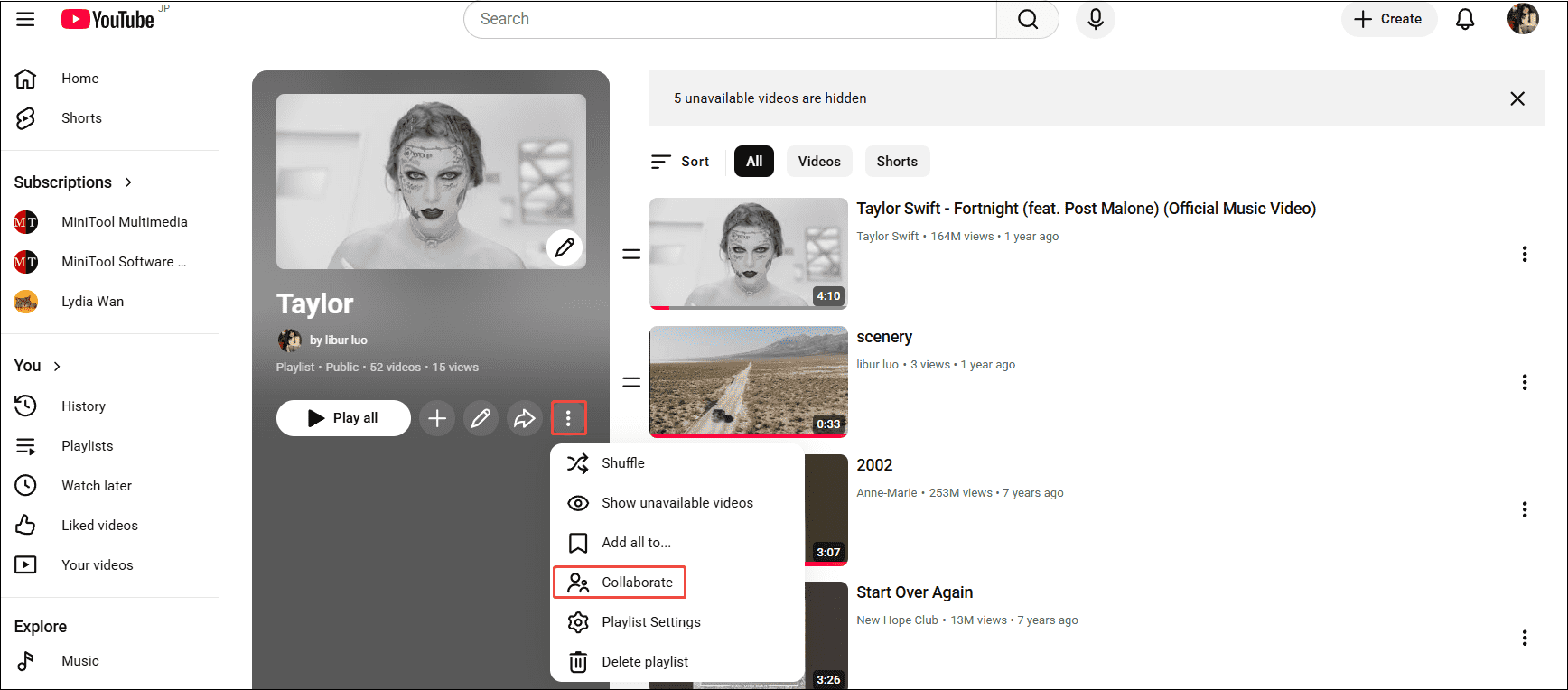
Task: Open Liked videos
Action: pos(100,525)
